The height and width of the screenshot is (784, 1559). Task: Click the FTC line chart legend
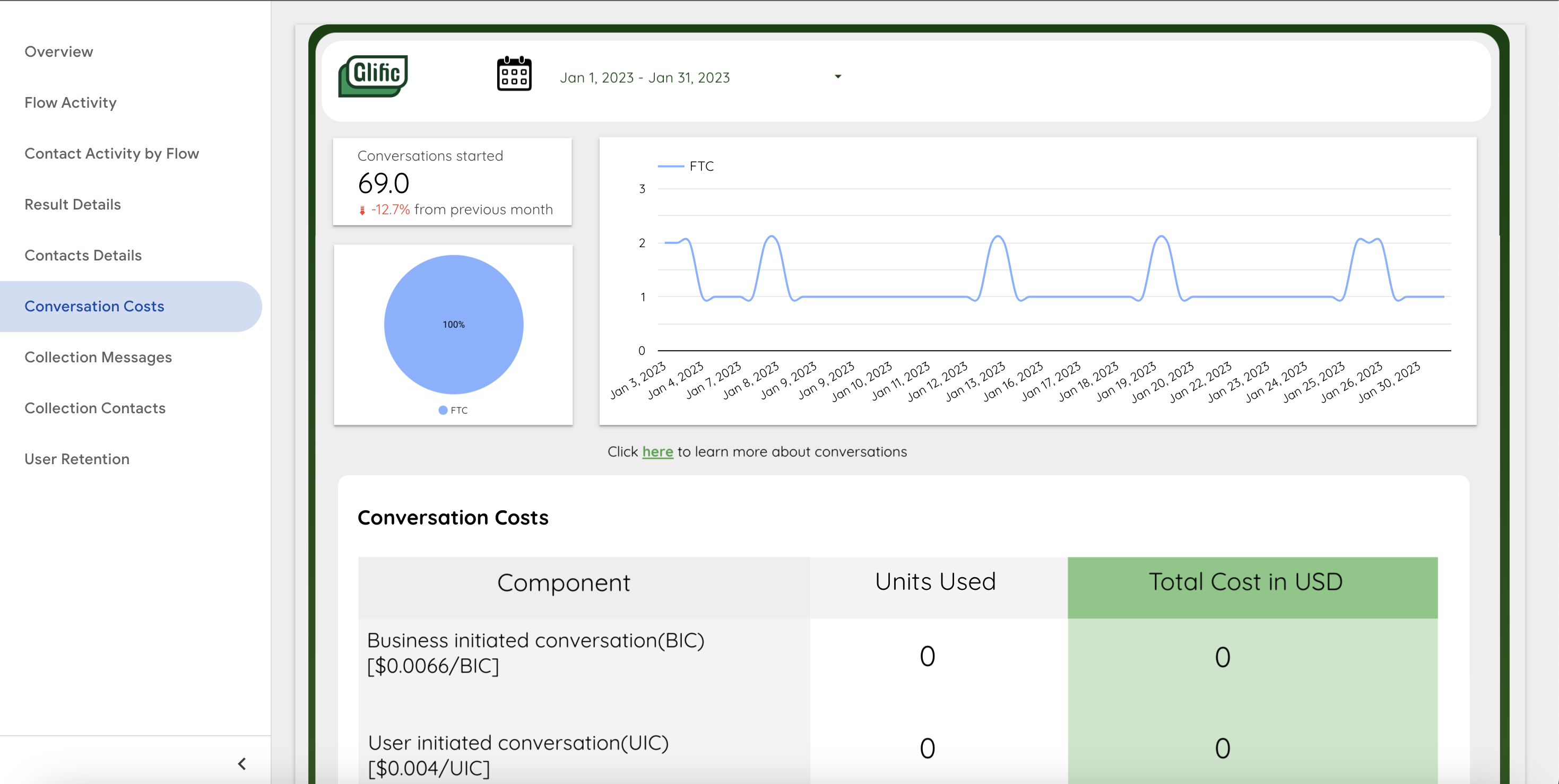tap(686, 165)
